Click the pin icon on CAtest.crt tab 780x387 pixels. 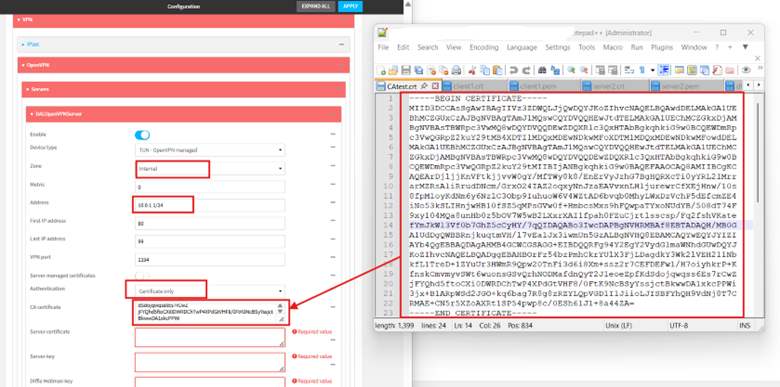click(424, 86)
